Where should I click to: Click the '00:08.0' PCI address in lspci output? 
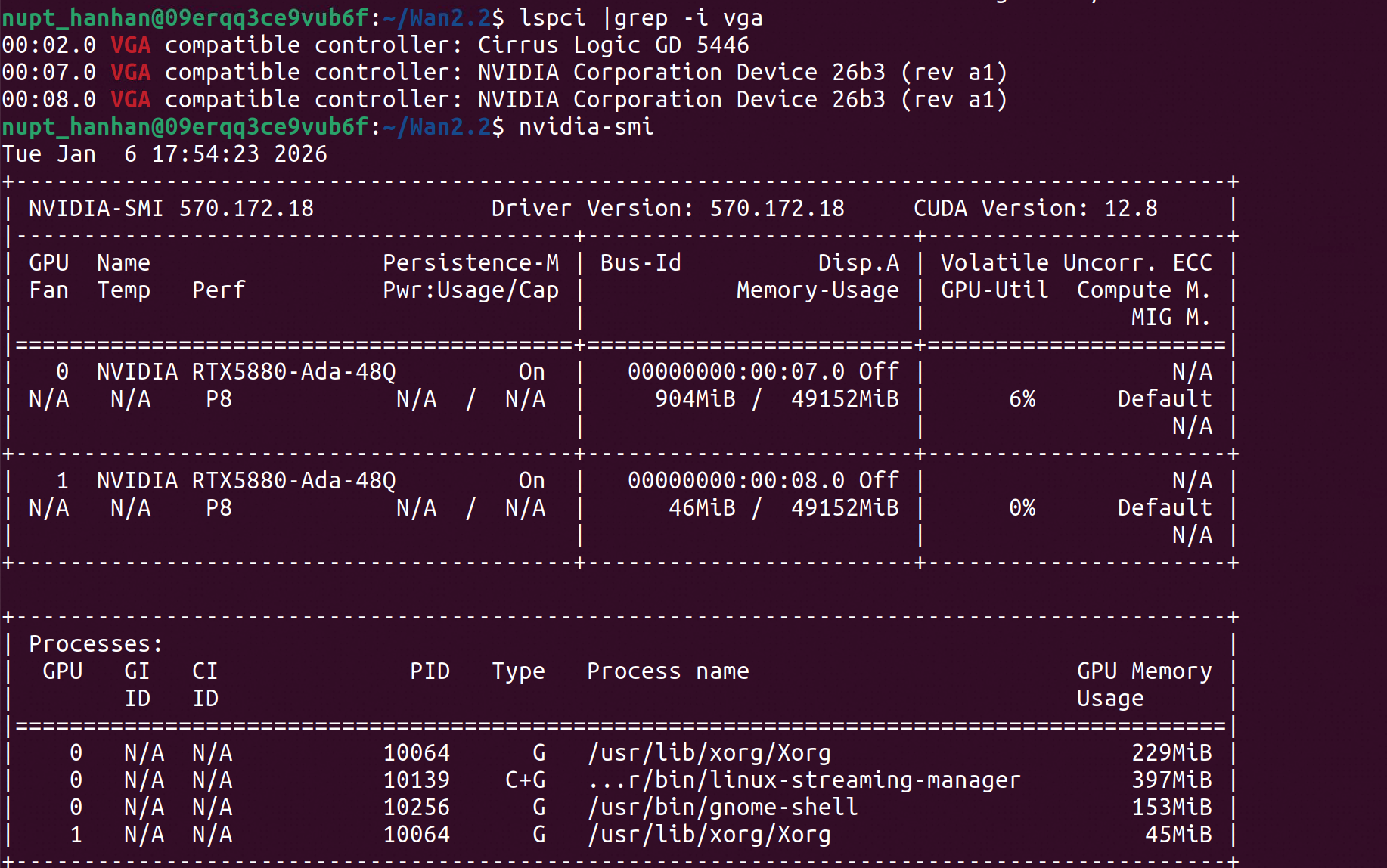pos(49,99)
